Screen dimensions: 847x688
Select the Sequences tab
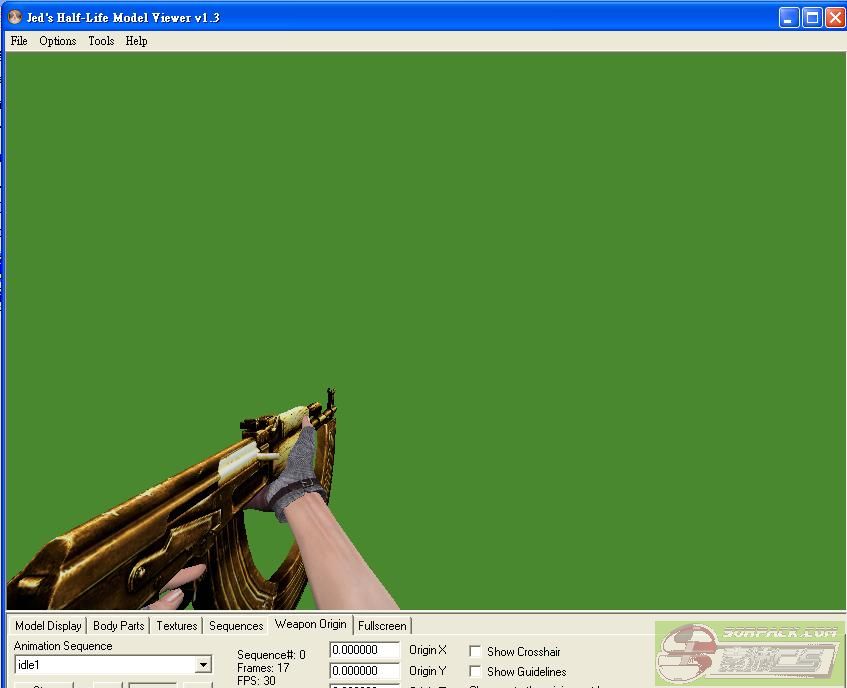coord(236,626)
